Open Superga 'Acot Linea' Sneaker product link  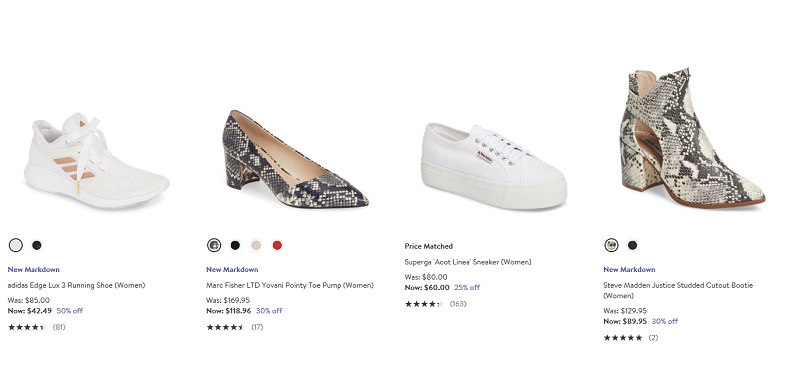[x=468, y=262]
